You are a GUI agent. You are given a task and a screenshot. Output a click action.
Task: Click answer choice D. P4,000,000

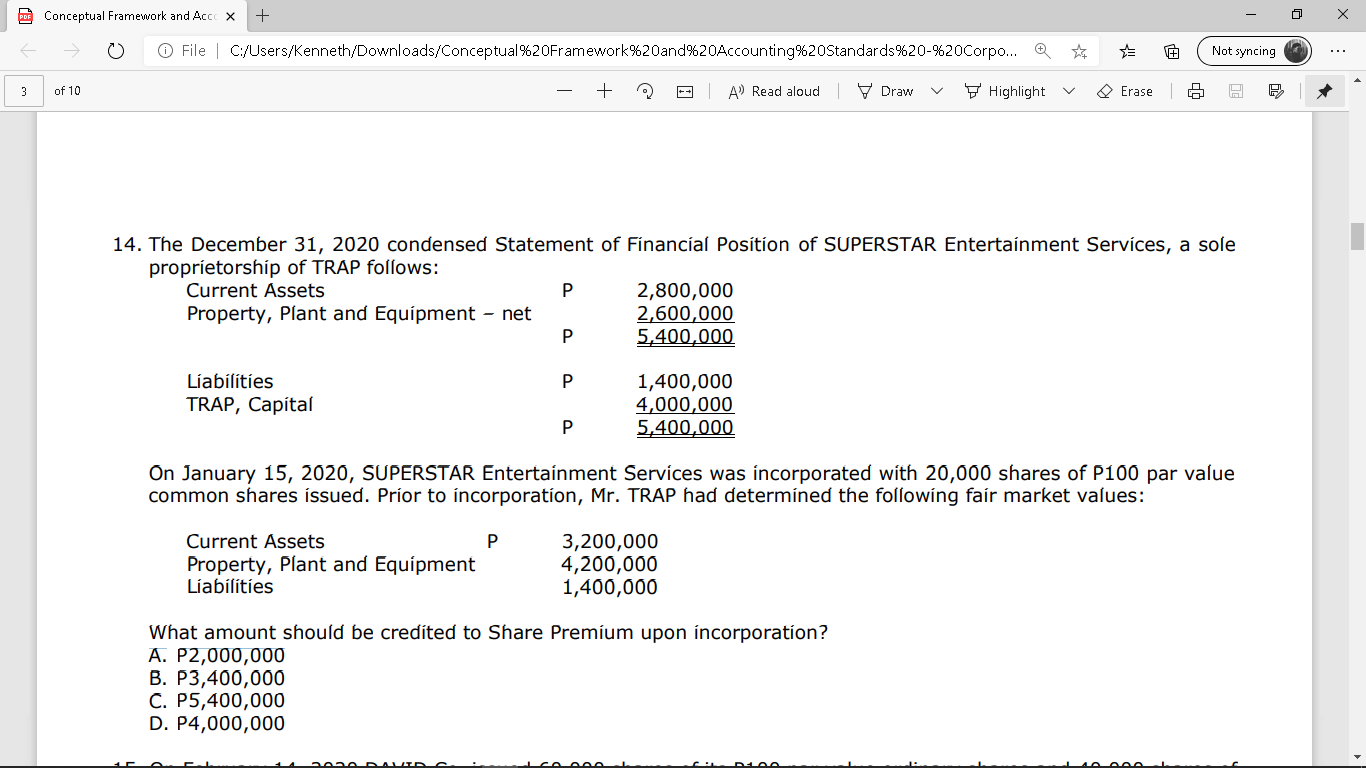[x=217, y=723]
